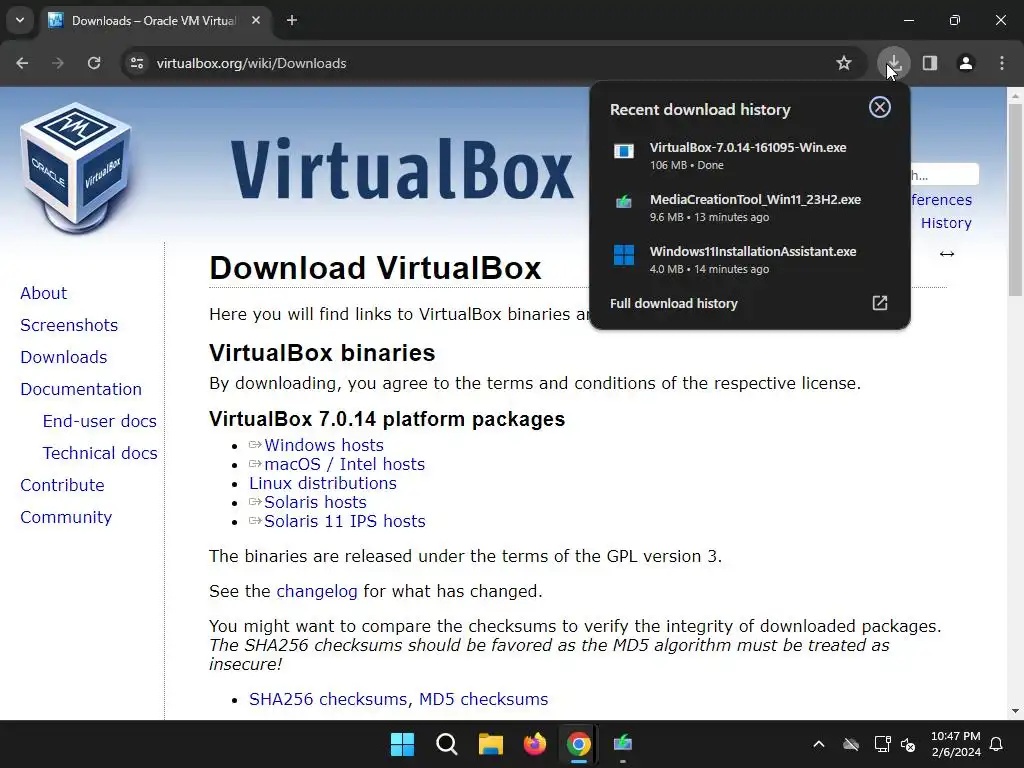Open File Explorer from the taskbar
Image resolution: width=1024 pixels, height=768 pixels.
coord(490,744)
